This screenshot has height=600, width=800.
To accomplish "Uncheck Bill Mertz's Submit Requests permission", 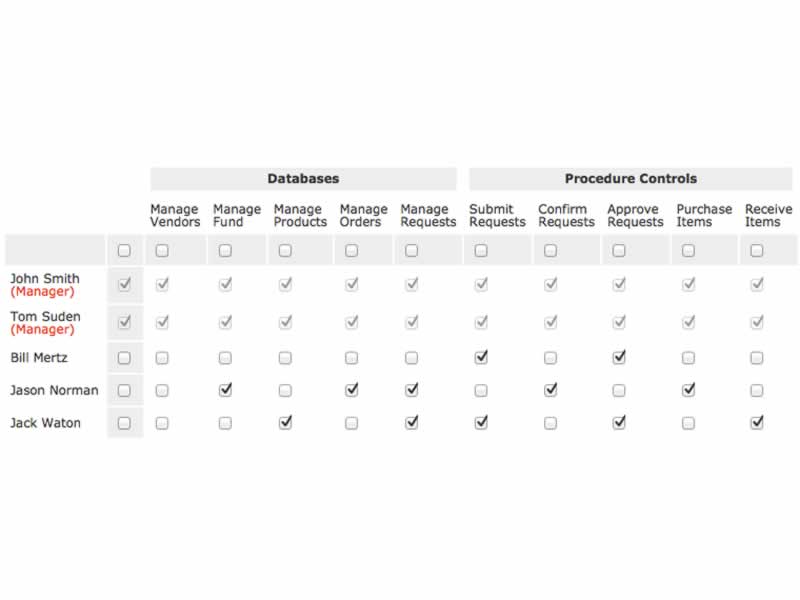I will point(481,357).
